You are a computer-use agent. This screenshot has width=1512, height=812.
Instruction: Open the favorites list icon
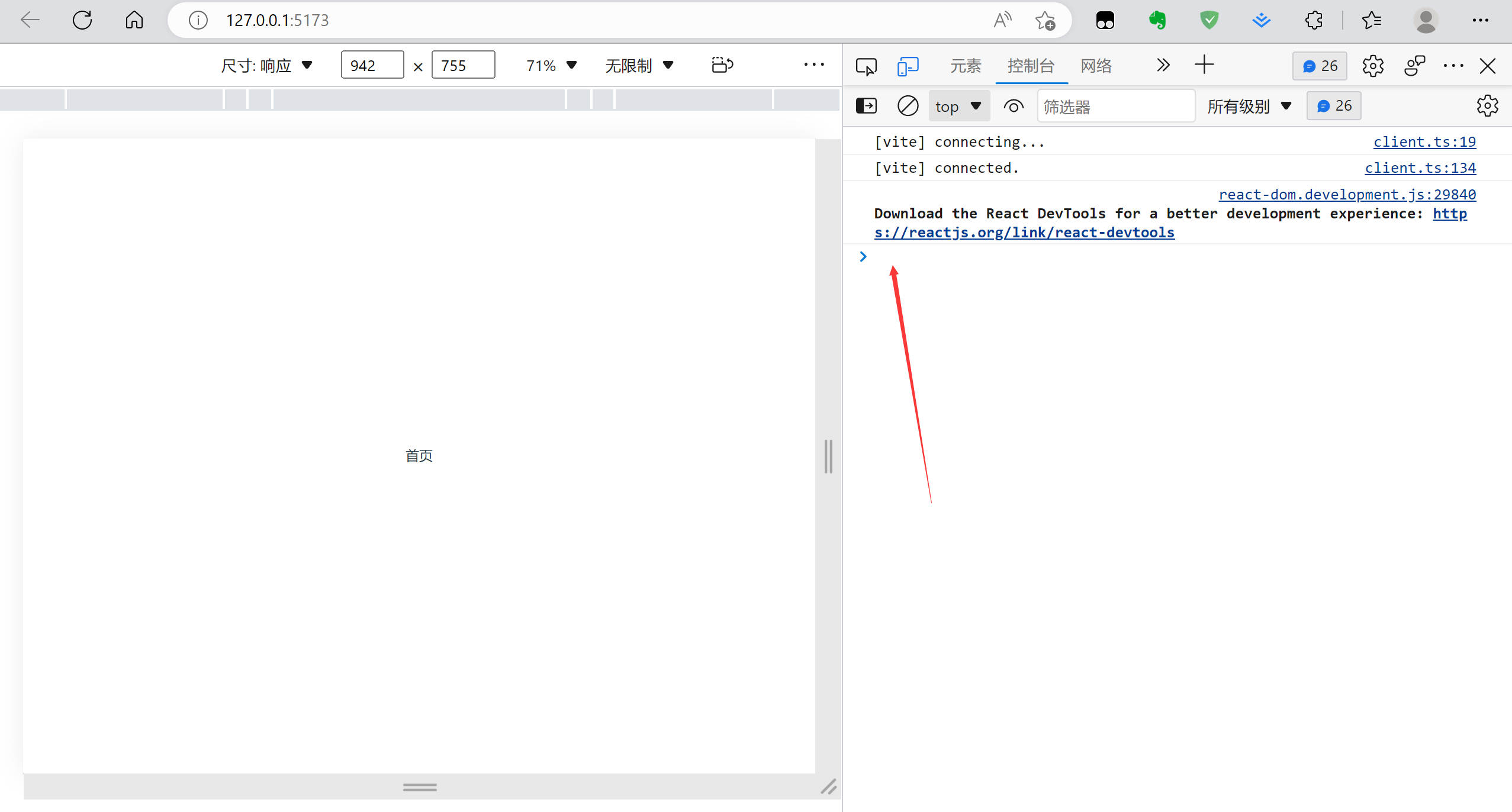point(1371,20)
